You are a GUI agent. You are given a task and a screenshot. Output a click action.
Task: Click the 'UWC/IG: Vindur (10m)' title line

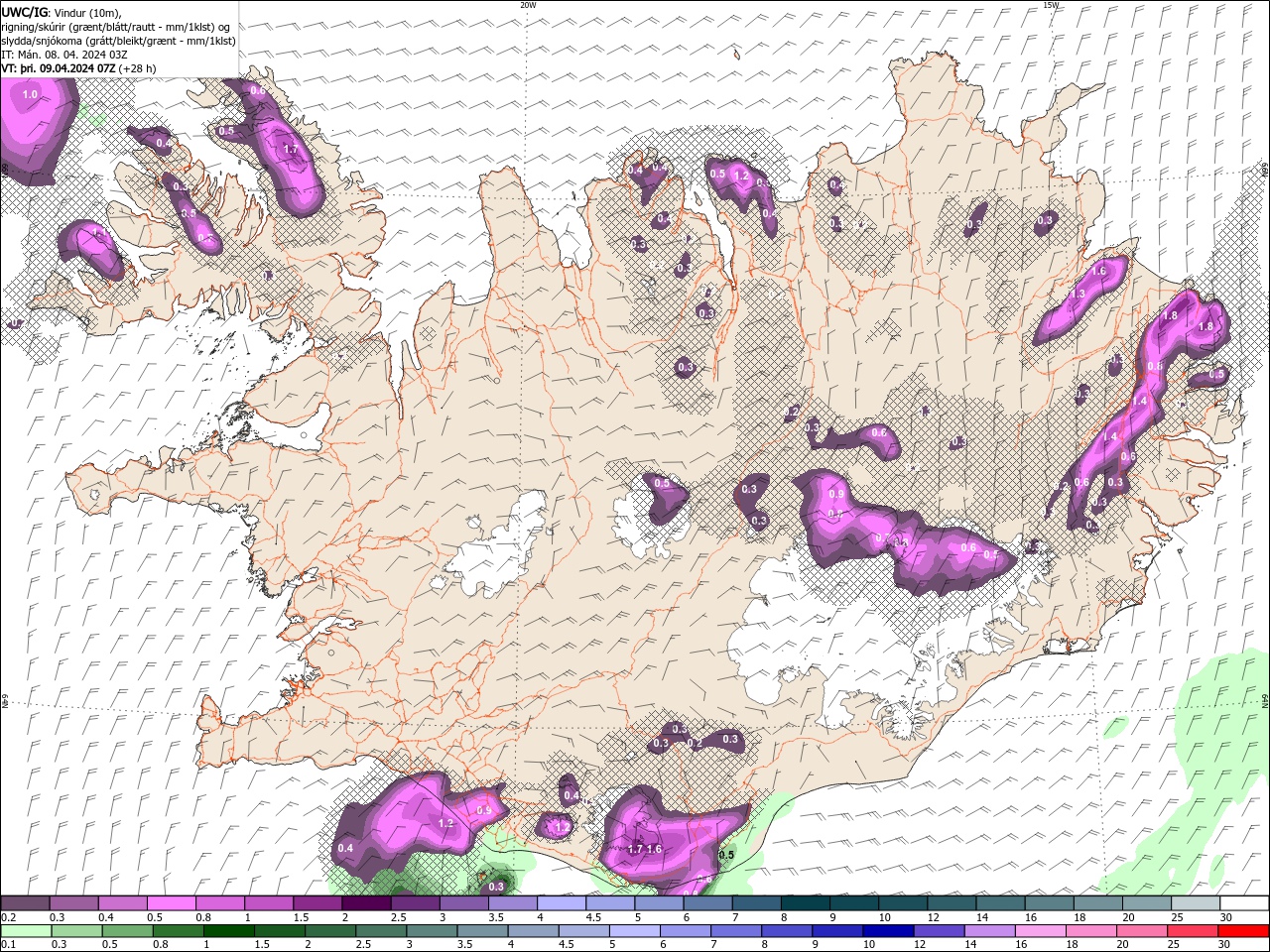coord(62,12)
